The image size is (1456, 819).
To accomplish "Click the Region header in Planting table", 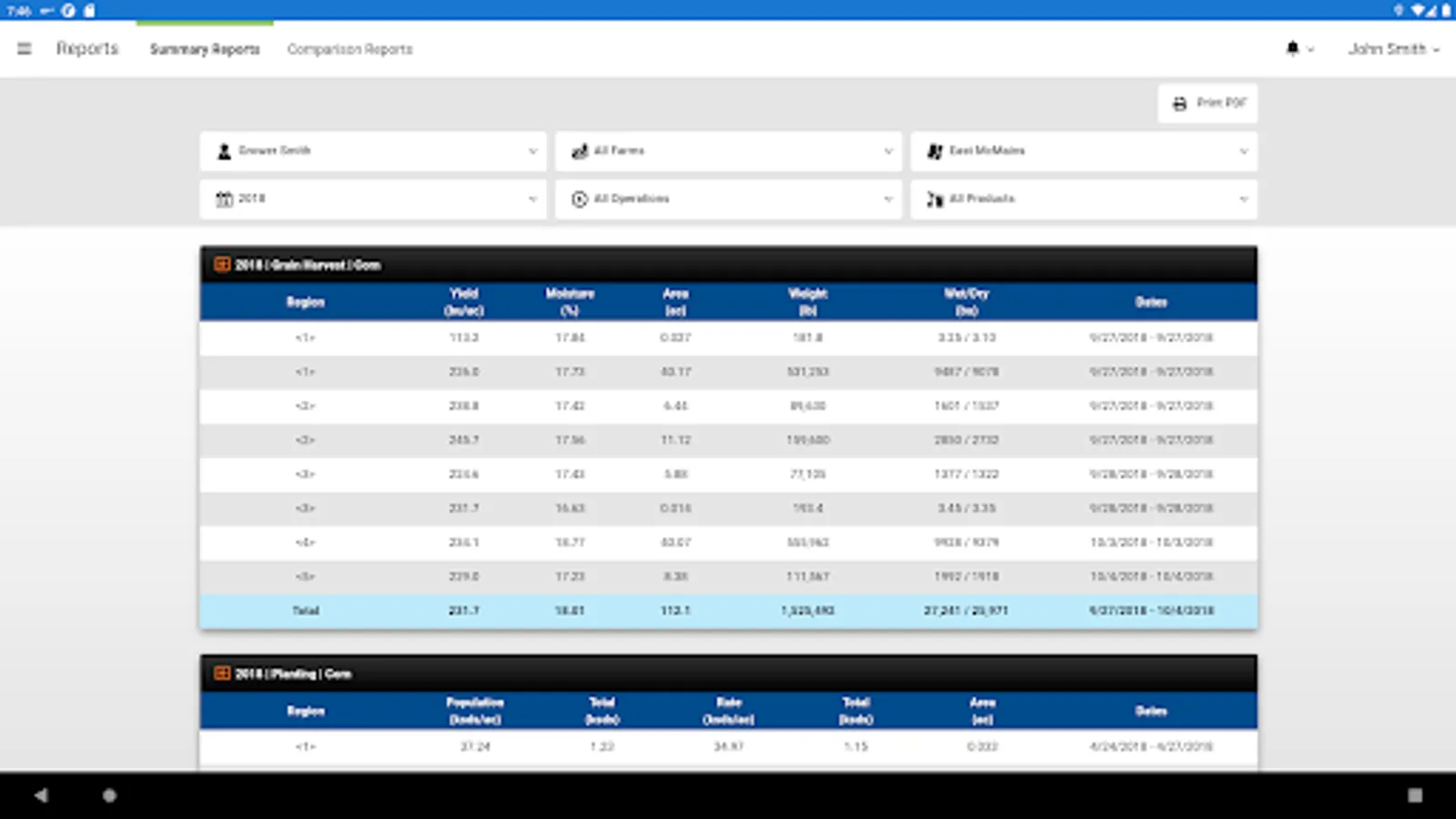I will click(306, 711).
